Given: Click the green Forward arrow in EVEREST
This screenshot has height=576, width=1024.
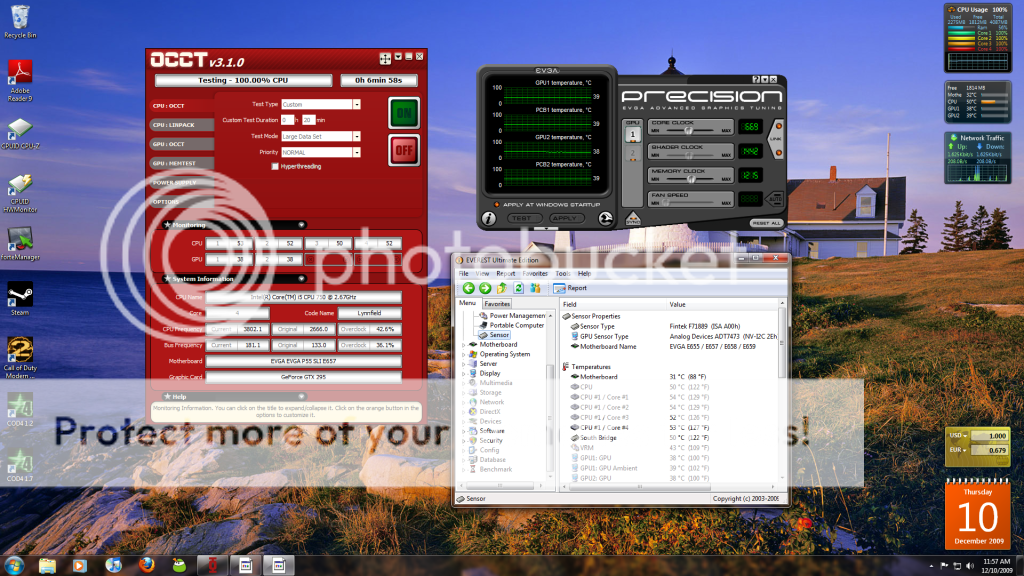Looking at the screenshot, I should (485, 288).
